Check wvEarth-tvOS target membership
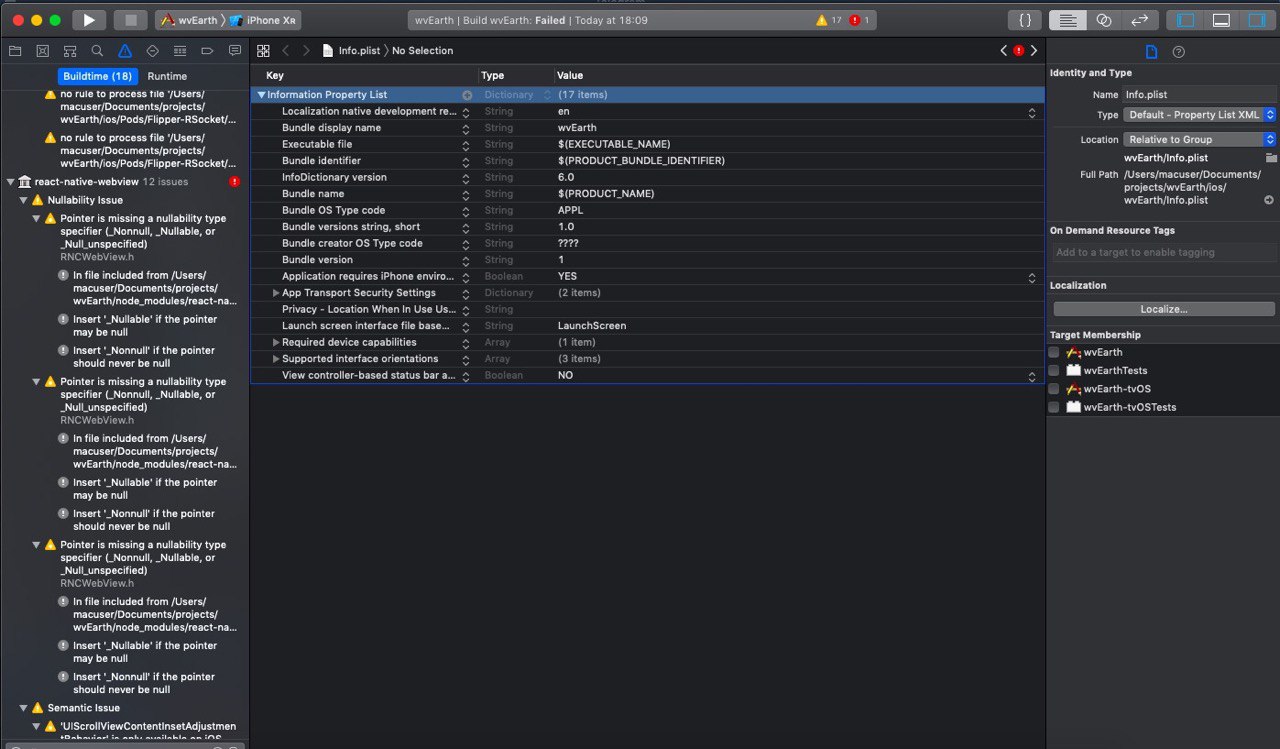This screenshot has width=1280, height=749. pos(1054,389)
